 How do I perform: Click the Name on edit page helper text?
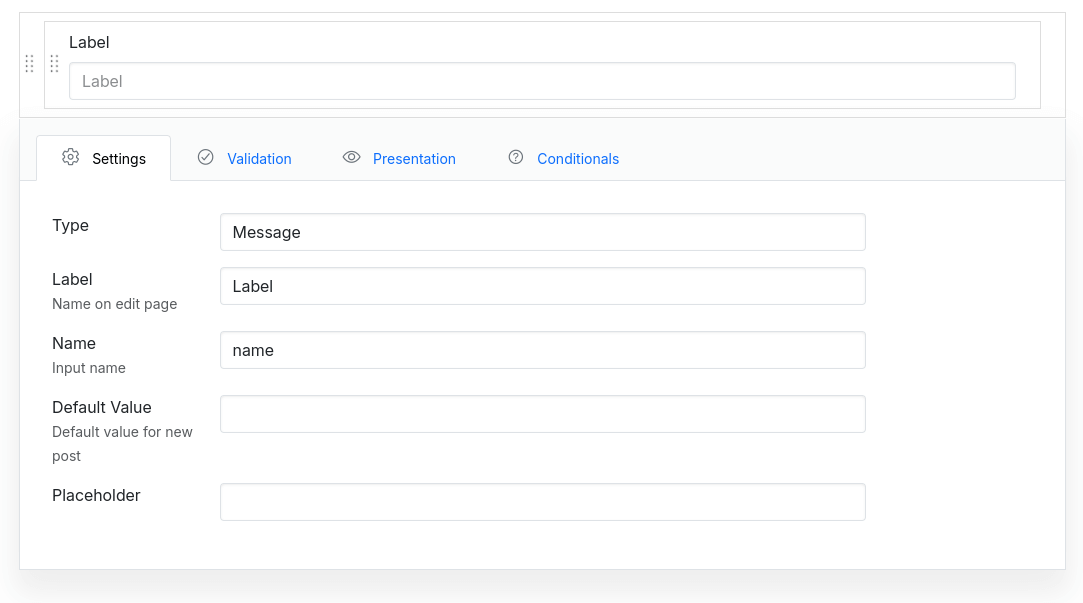coord(114,303)
